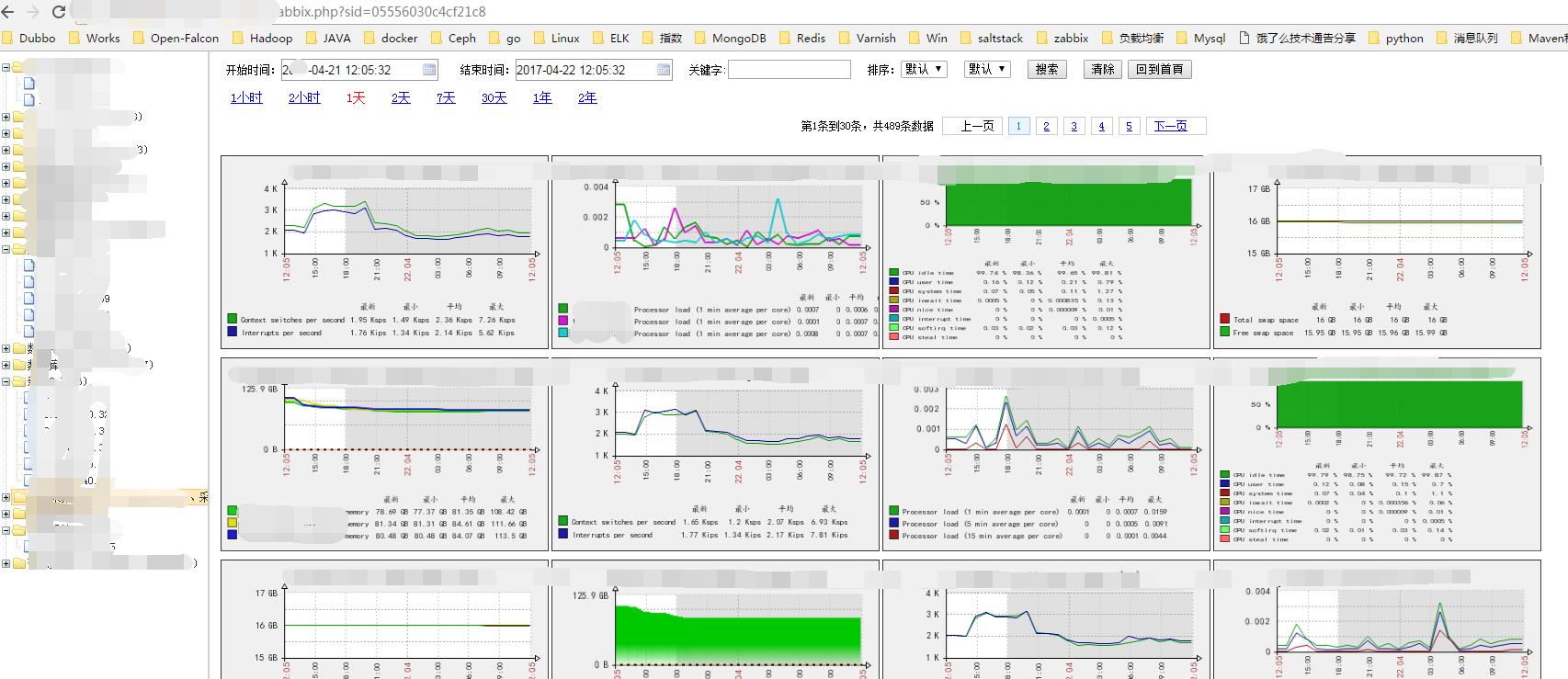This screenshot has width=1568, height=679.
Task: Open the Linux bookmark folder
Action: point(557,38)
